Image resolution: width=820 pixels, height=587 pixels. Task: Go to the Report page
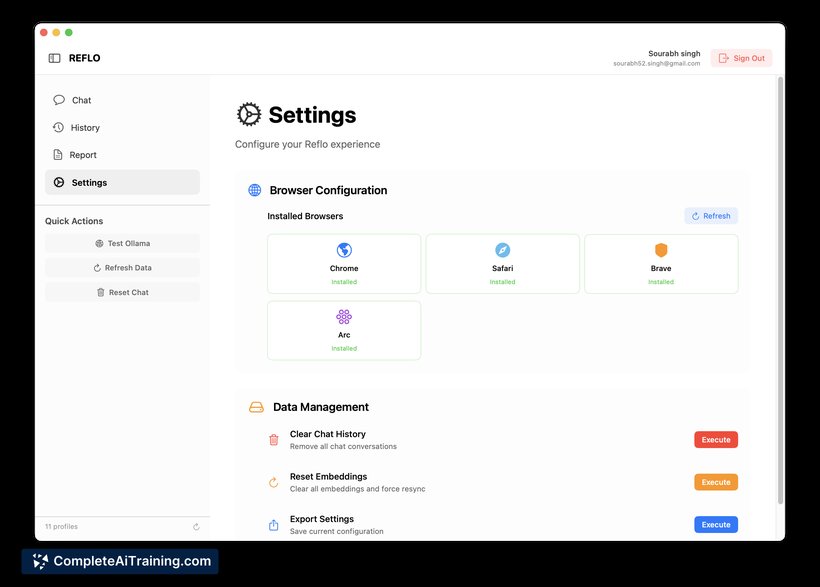pyautogui.click(x=122, y=155)
